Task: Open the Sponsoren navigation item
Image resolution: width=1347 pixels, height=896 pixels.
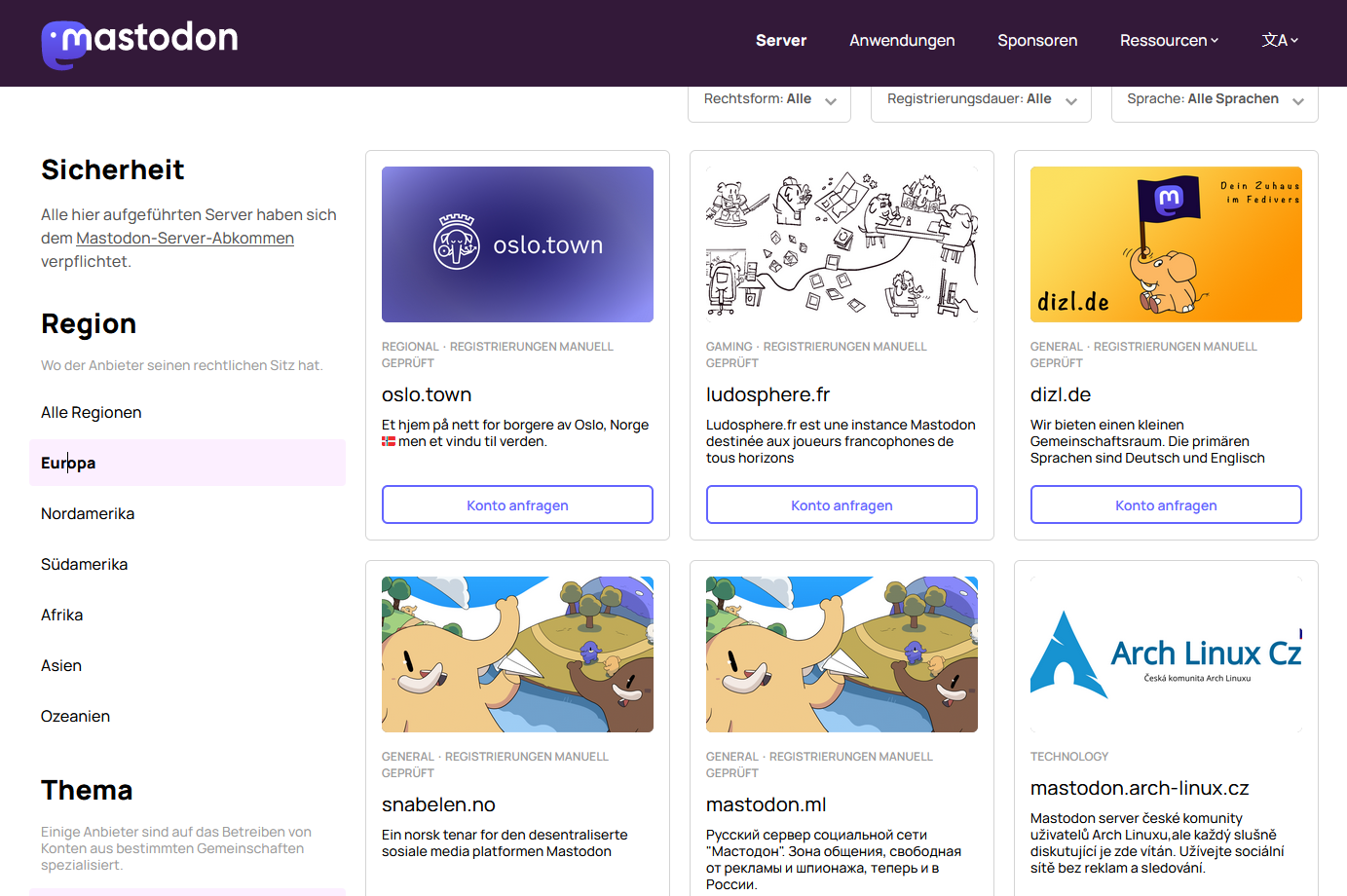Action: tap(1037, 40)
